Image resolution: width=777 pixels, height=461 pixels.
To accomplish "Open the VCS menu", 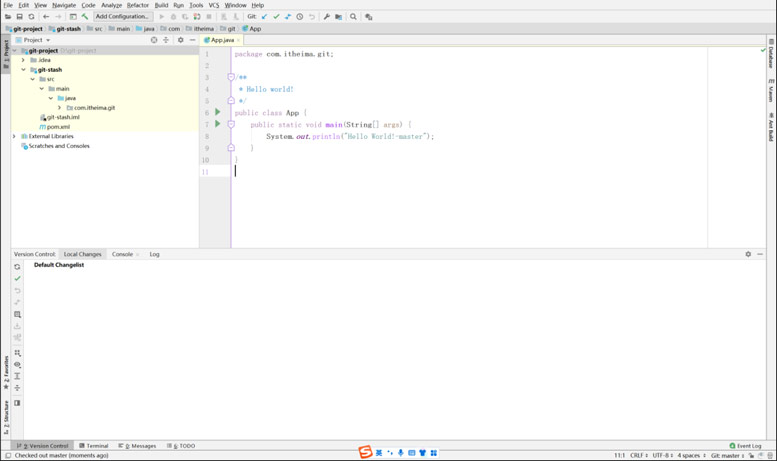I will [x=214, y=5].
